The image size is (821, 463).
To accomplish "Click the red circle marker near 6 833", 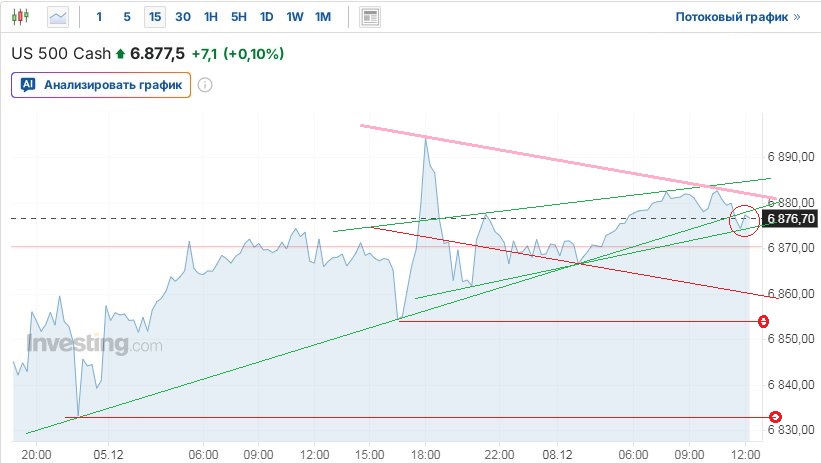I will click(x=775, y=417).
